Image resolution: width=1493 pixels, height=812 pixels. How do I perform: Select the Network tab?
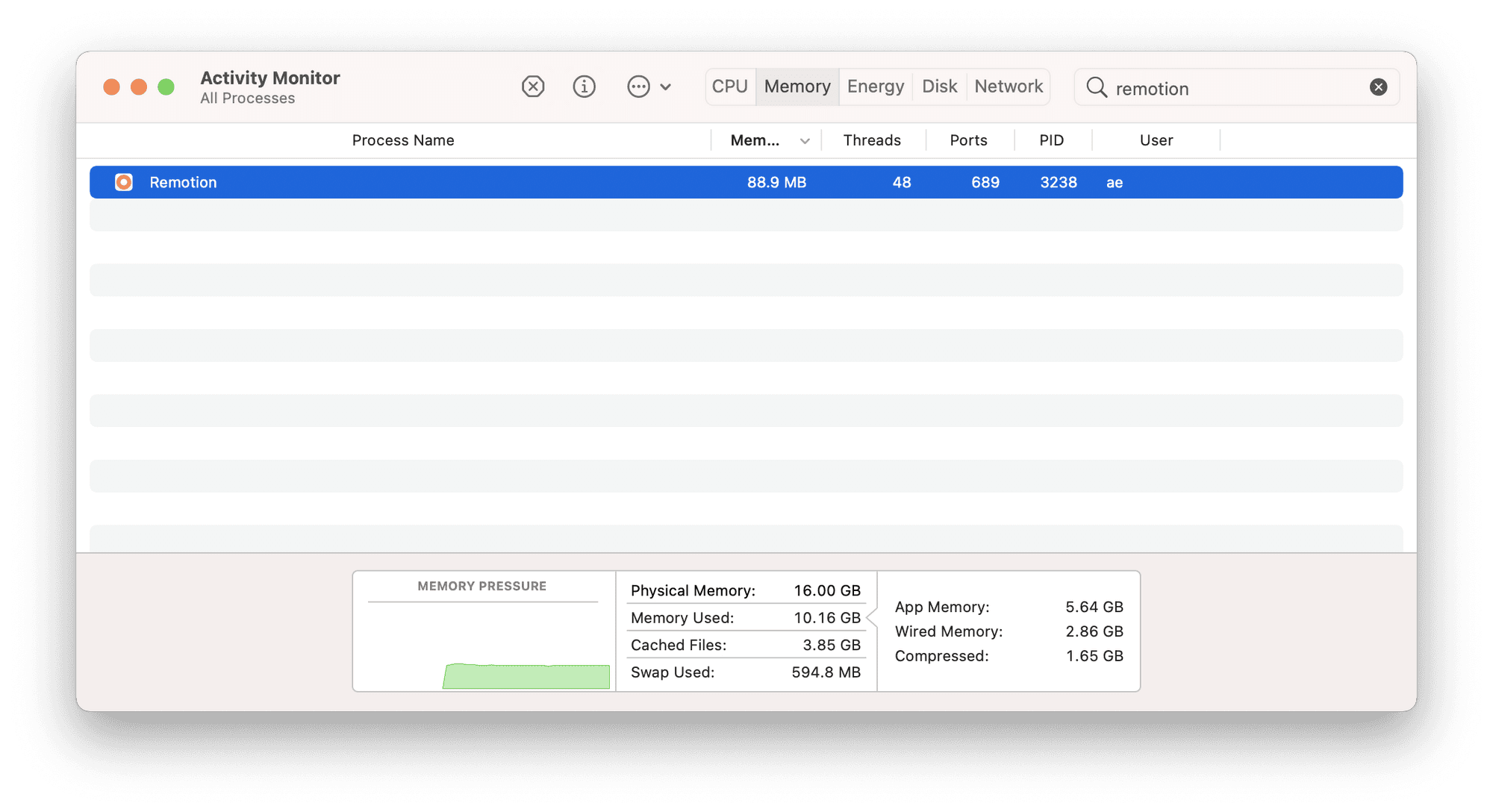1009,87
